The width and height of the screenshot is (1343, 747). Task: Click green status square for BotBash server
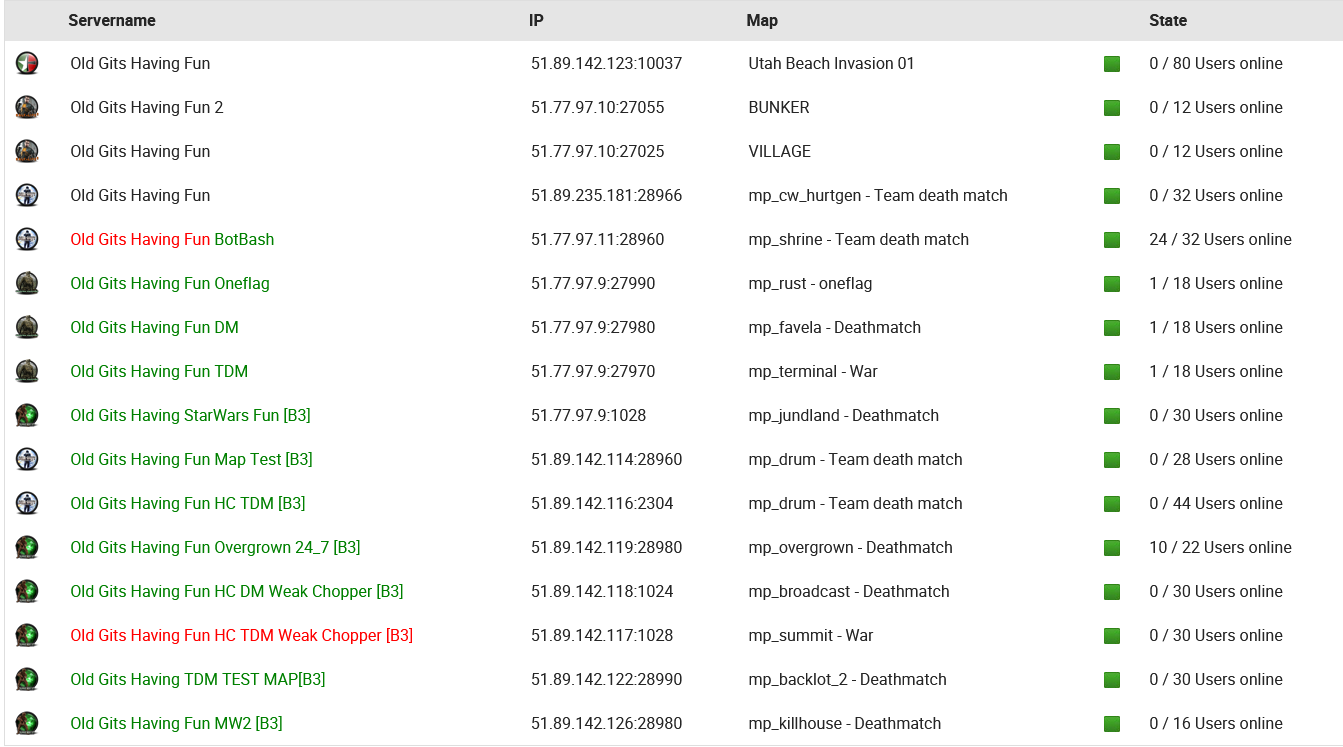(x=1112, y=240)
